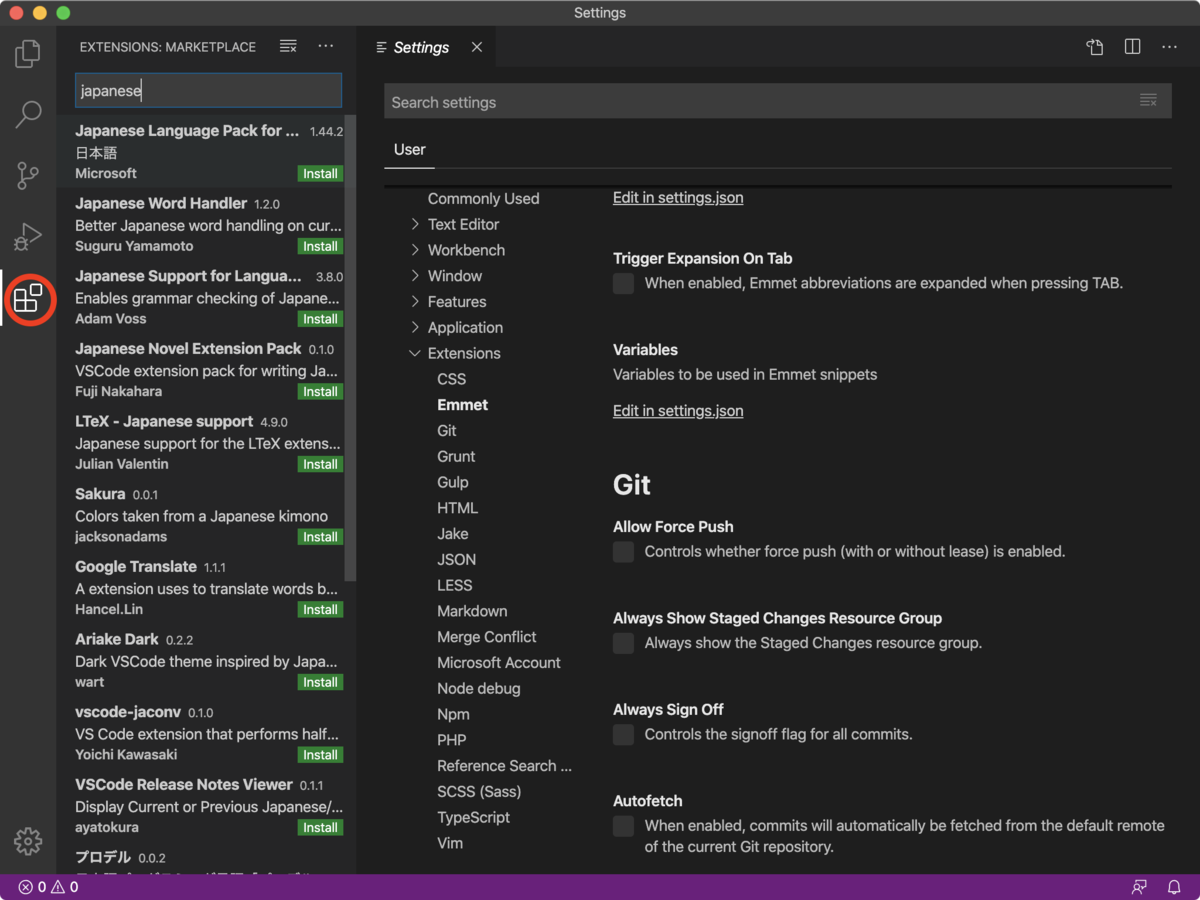Select TypeScript in settings tree
The width and height of the screenshot is (1200, 900).
coord(473,817)
